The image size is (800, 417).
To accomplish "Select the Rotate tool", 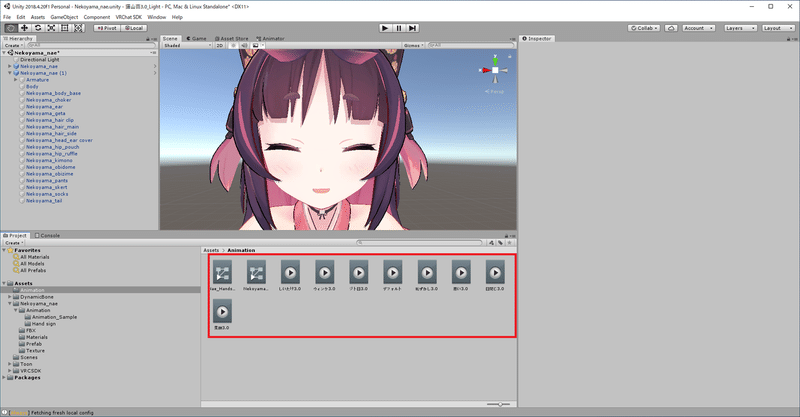I will point(38,28).
